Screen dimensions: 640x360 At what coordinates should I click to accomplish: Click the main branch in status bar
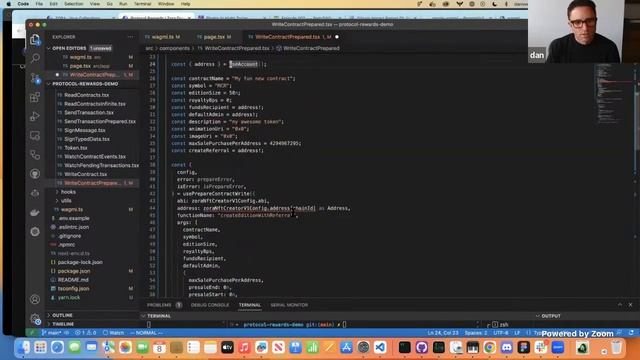click(51, 333)
